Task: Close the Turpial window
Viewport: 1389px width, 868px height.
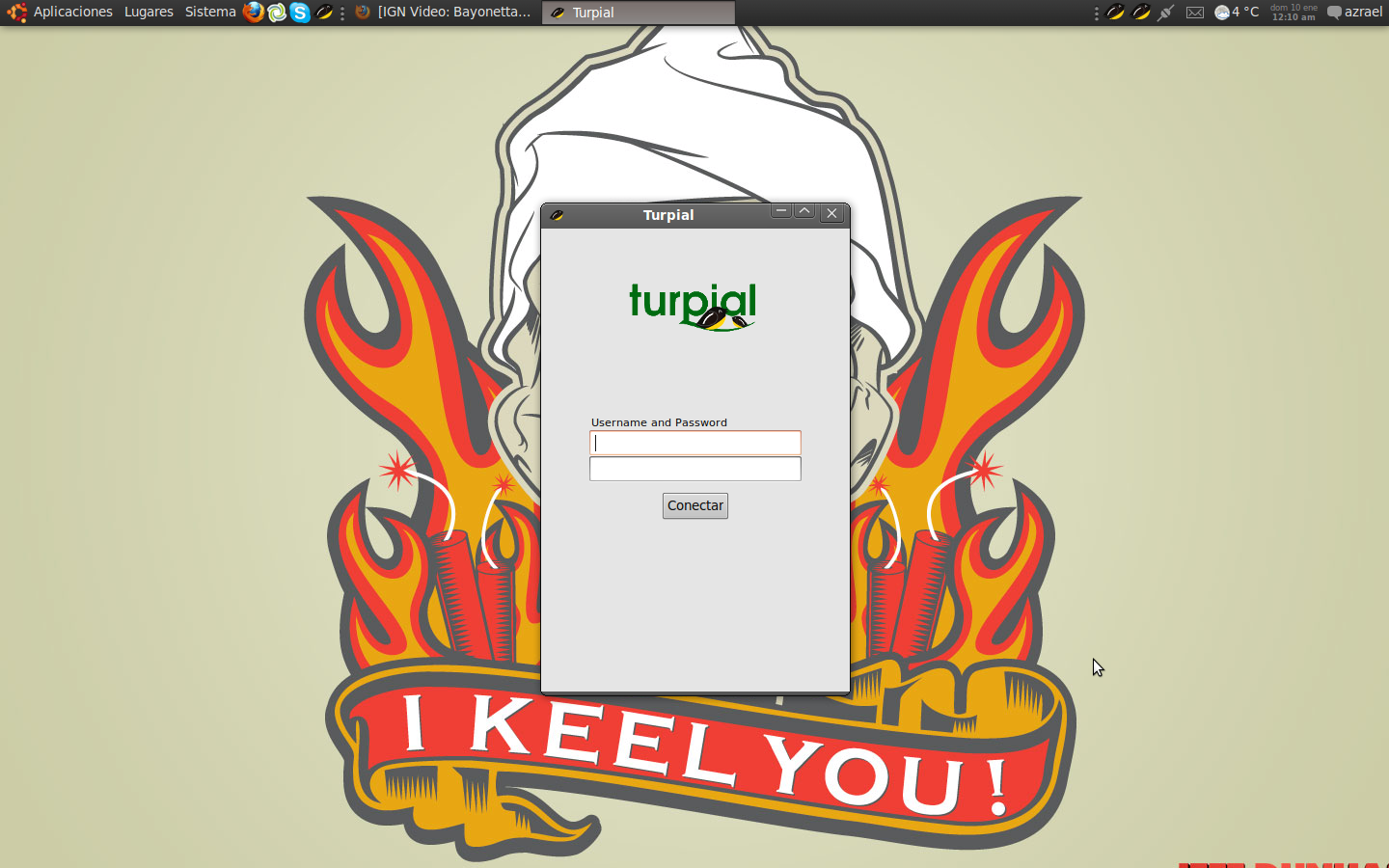Action: pos(832,213)
